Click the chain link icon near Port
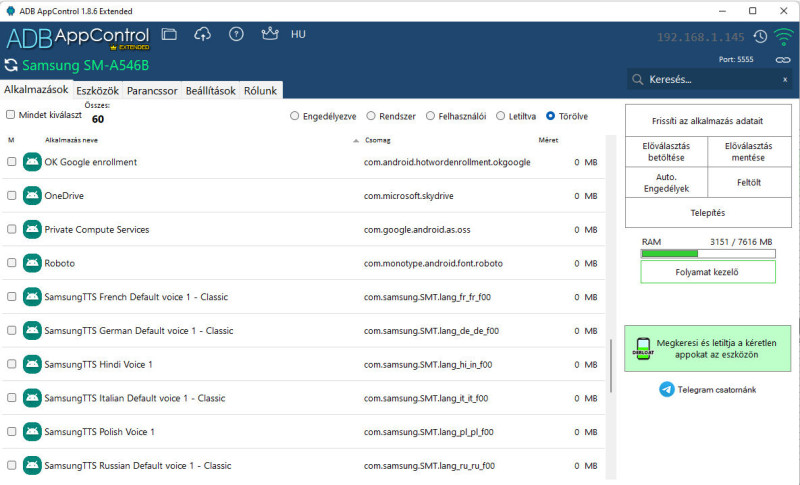The width and height of the screenshot is (800, 485). click(783, 60)
